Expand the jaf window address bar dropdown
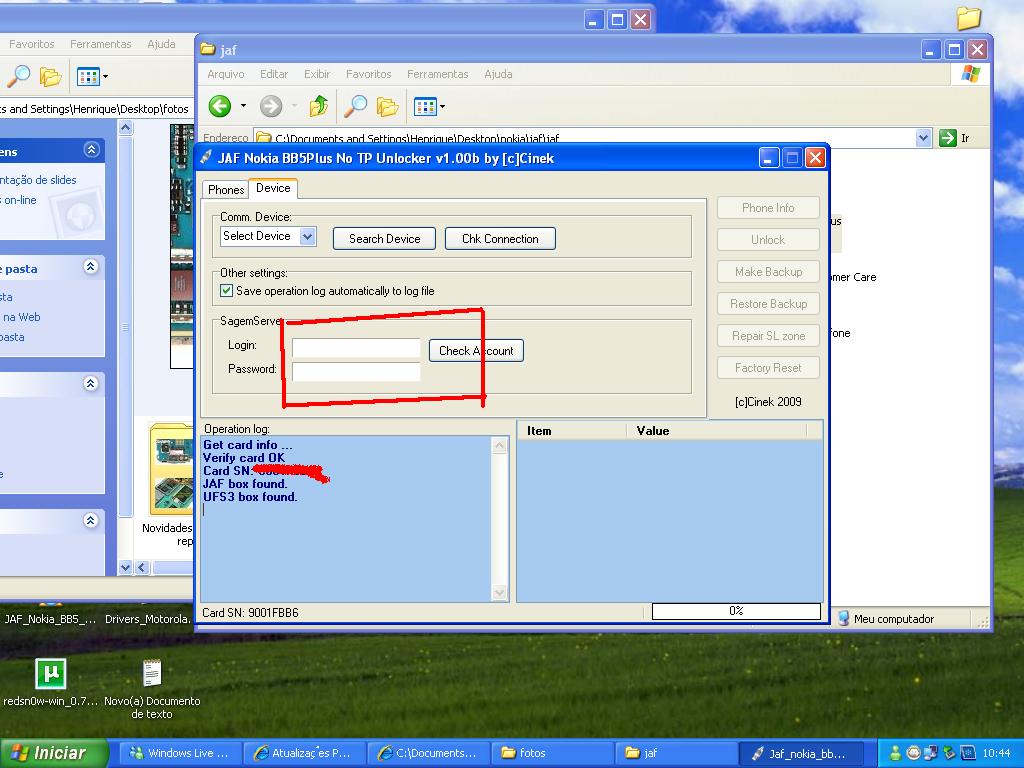The image size is (1024, 768). pos(923,138)
